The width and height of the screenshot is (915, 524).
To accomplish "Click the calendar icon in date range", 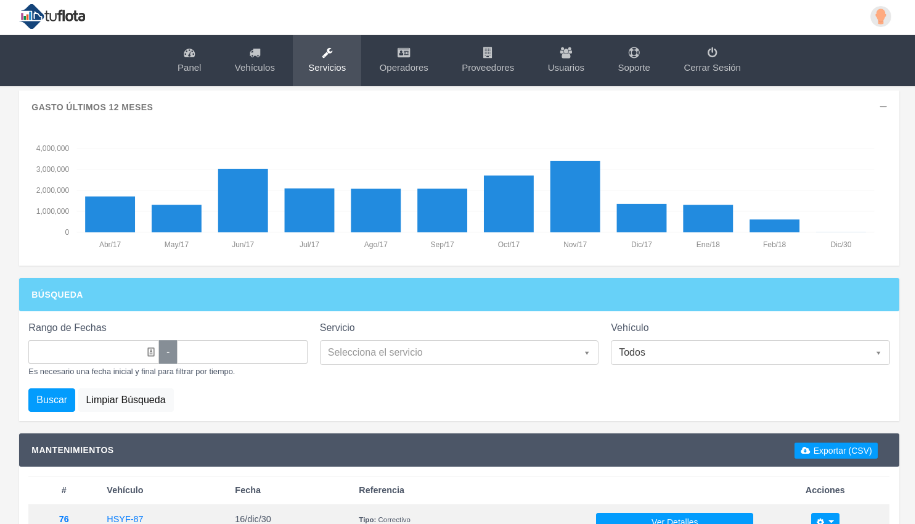I will click(x=151, y=352).
